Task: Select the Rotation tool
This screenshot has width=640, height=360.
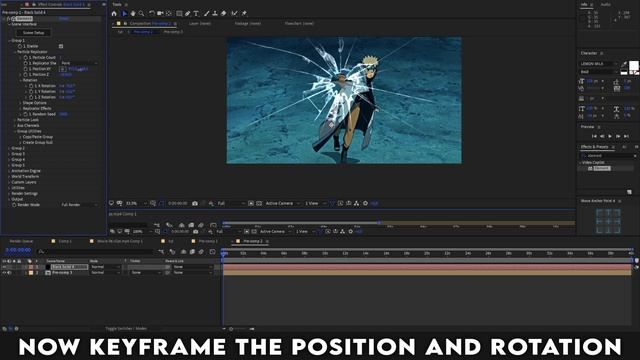Action: [151, 13]
